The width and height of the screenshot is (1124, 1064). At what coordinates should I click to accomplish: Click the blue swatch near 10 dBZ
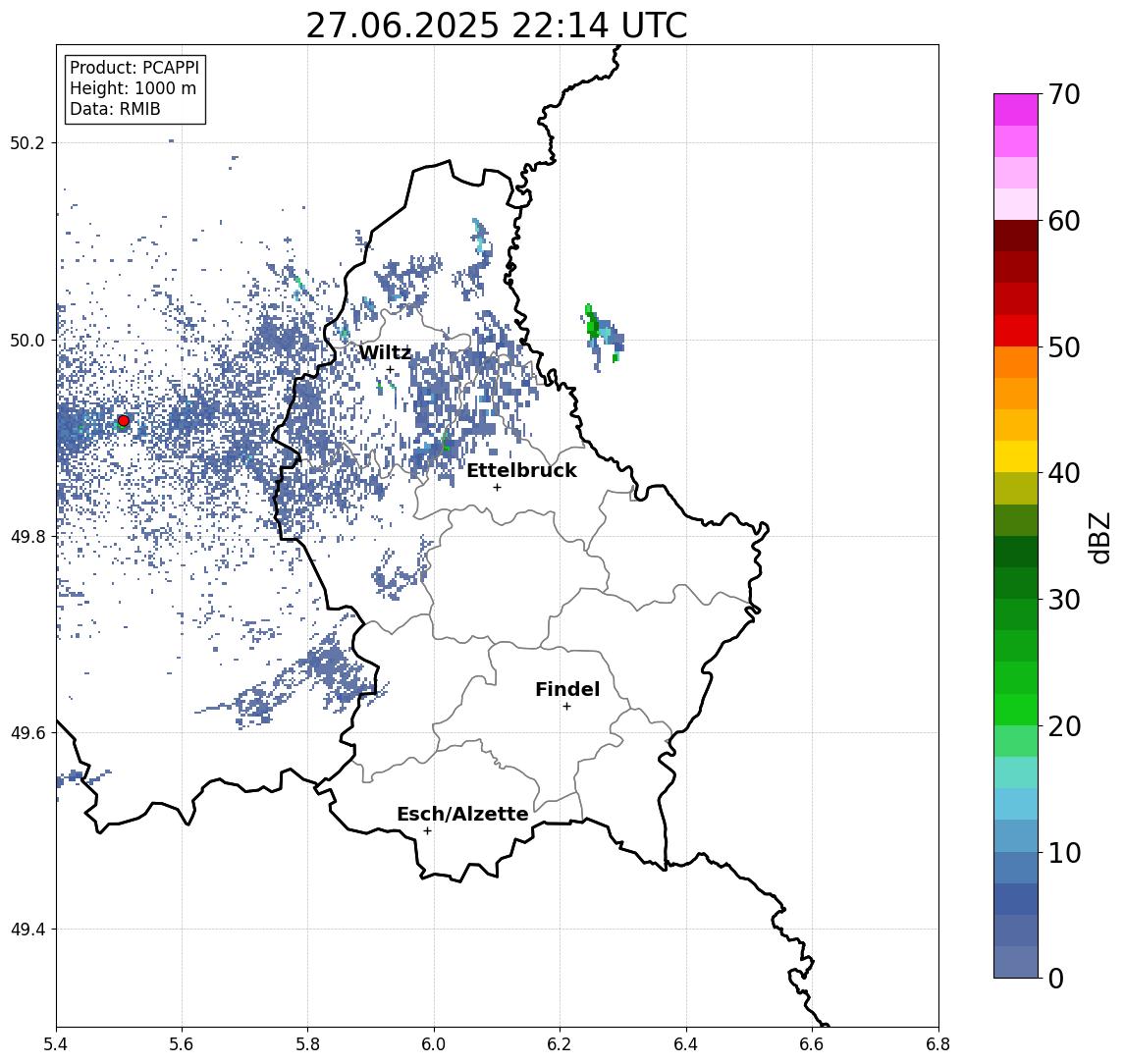coord(1016,868)
